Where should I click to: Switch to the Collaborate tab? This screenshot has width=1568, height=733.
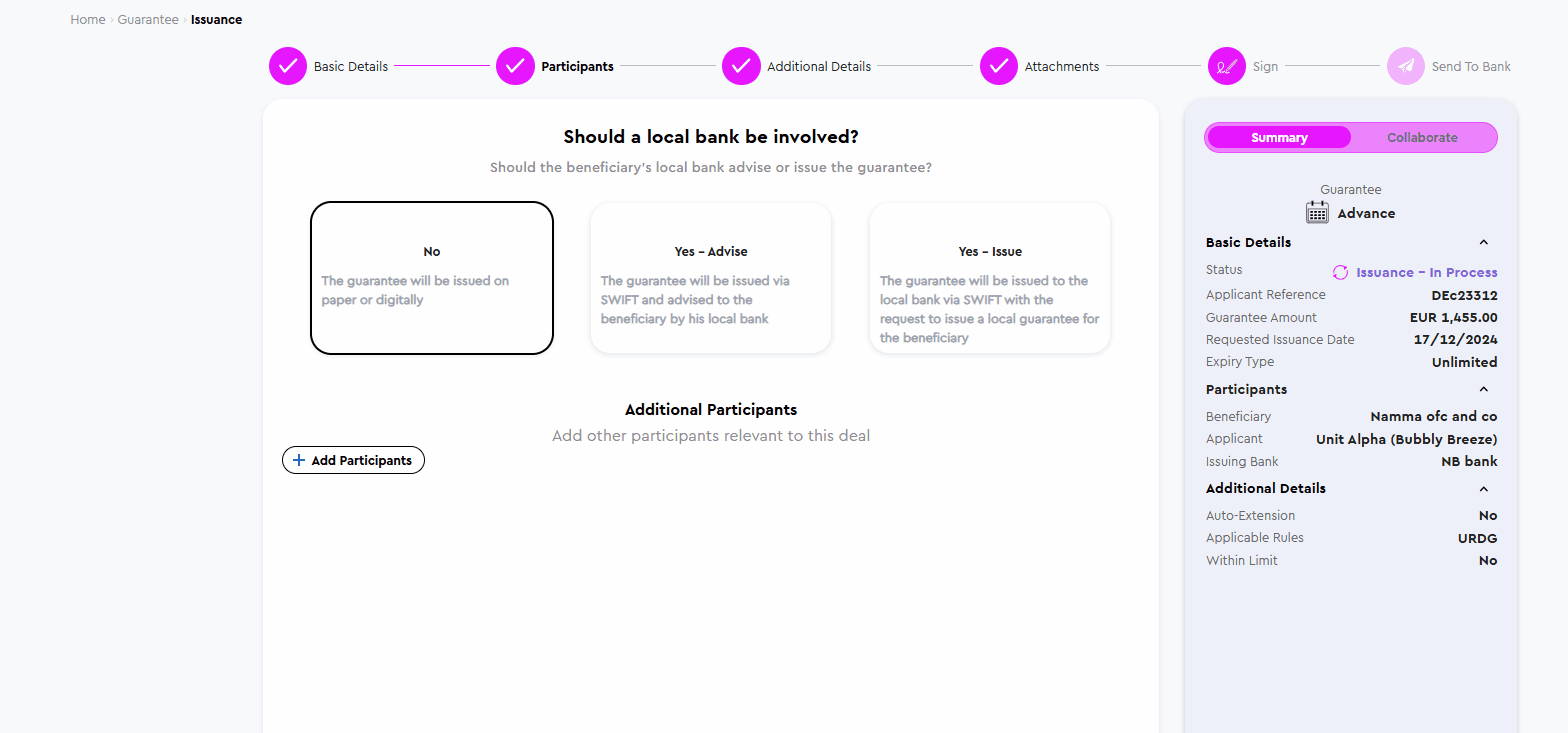click(1422, 137)
